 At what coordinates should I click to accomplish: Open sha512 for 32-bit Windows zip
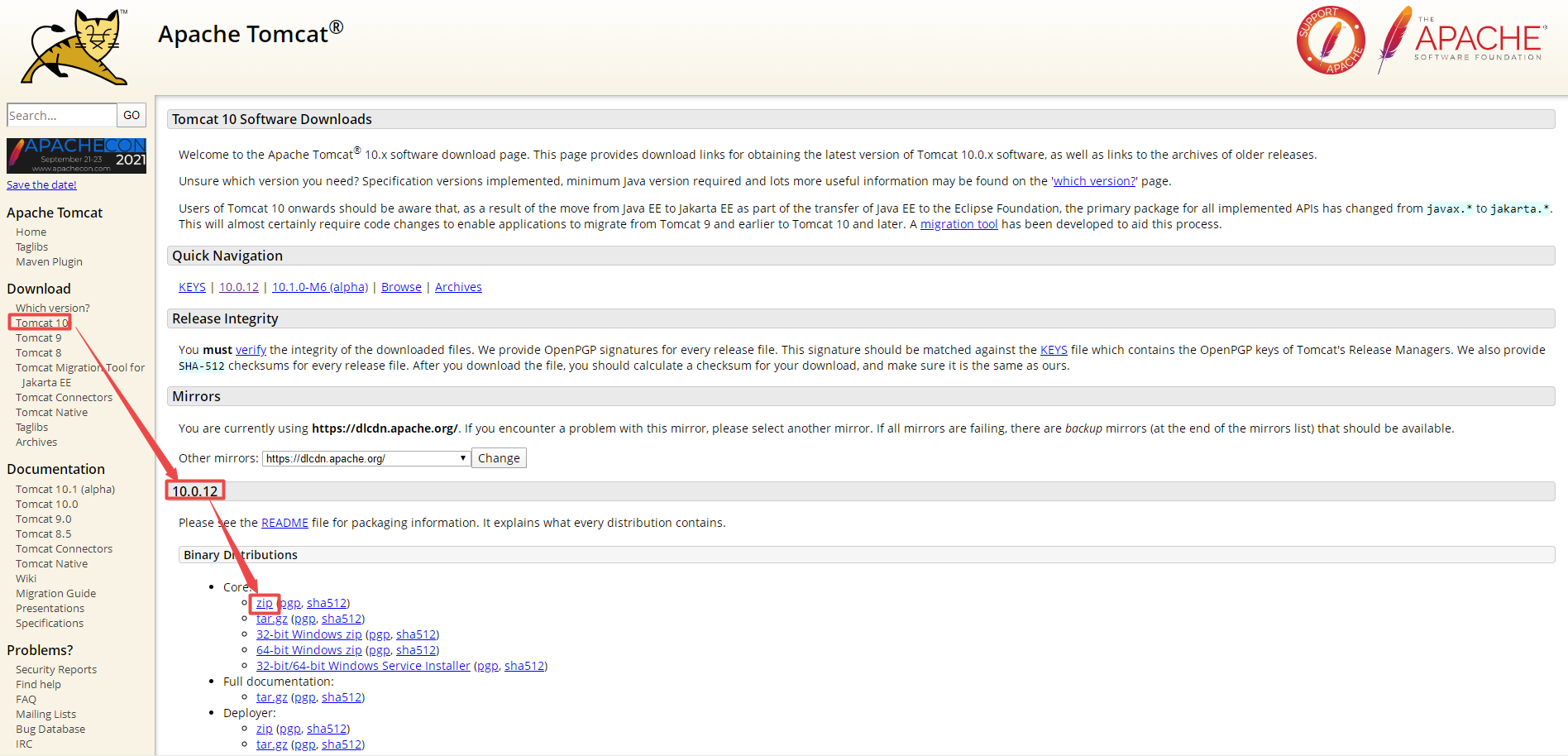(416, 634)
